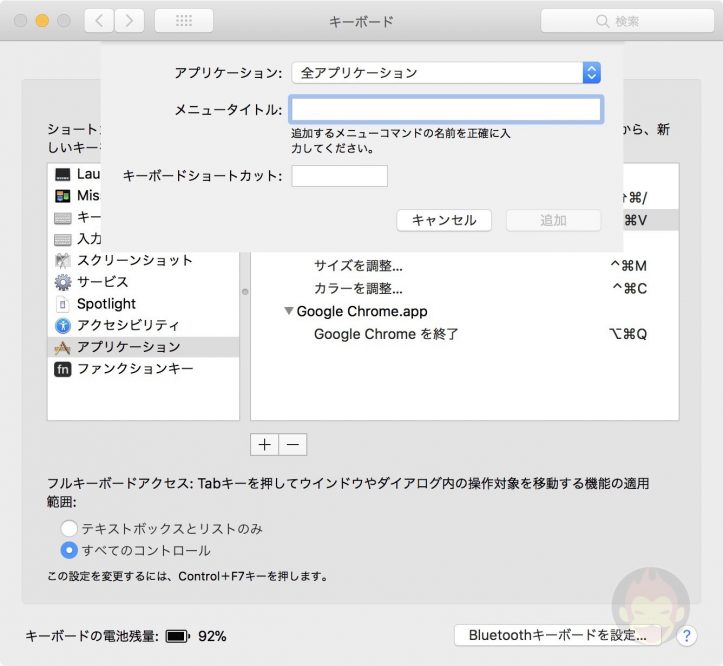Image resolution: width=723 pixels, height=666 pixels.
Task: Click the keyboard icon for 入力 row
Action: (x=63, y=239)
